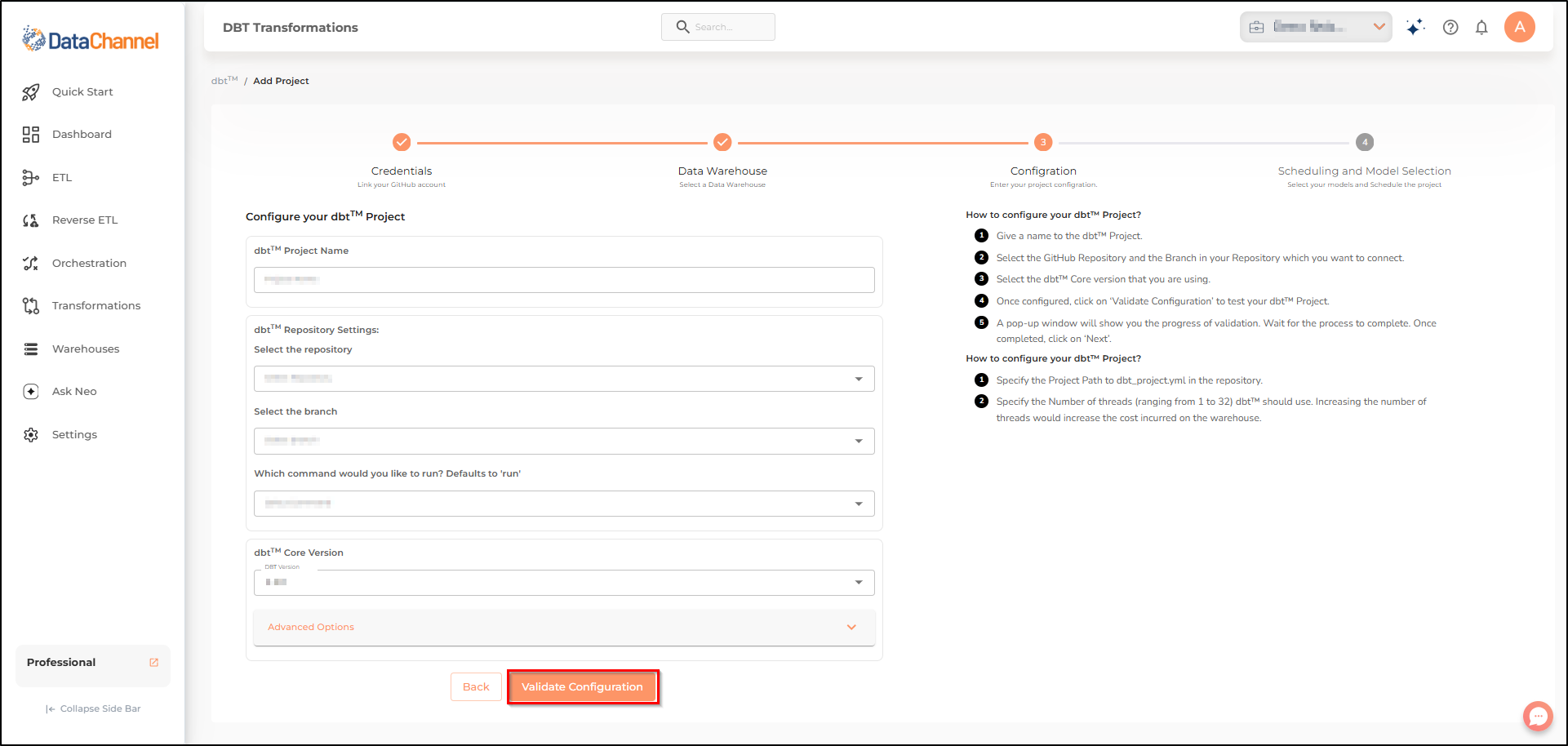Open Ask Neo assistant
The width and height of the screenshot is (1568, 746).
tap(74, 392)
